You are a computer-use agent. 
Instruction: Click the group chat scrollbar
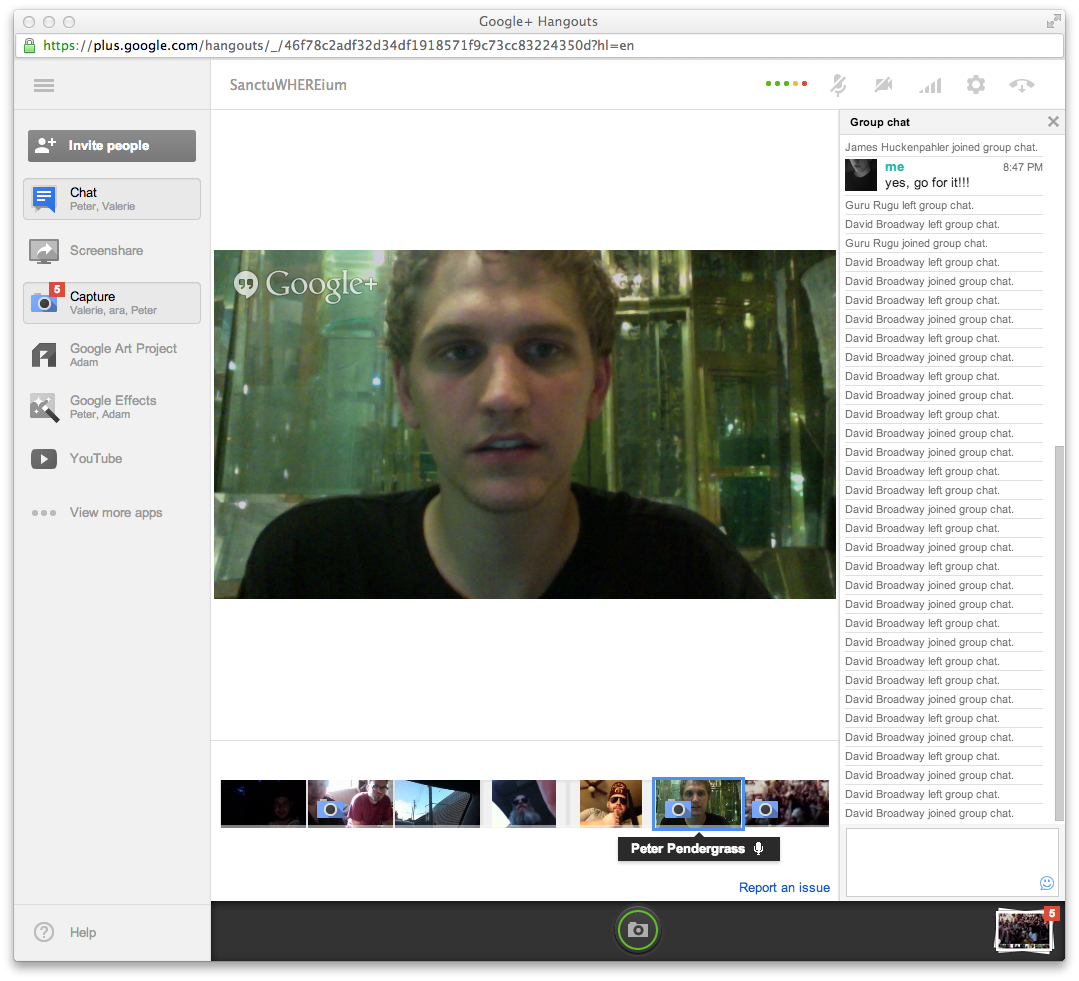(1059, 633)
